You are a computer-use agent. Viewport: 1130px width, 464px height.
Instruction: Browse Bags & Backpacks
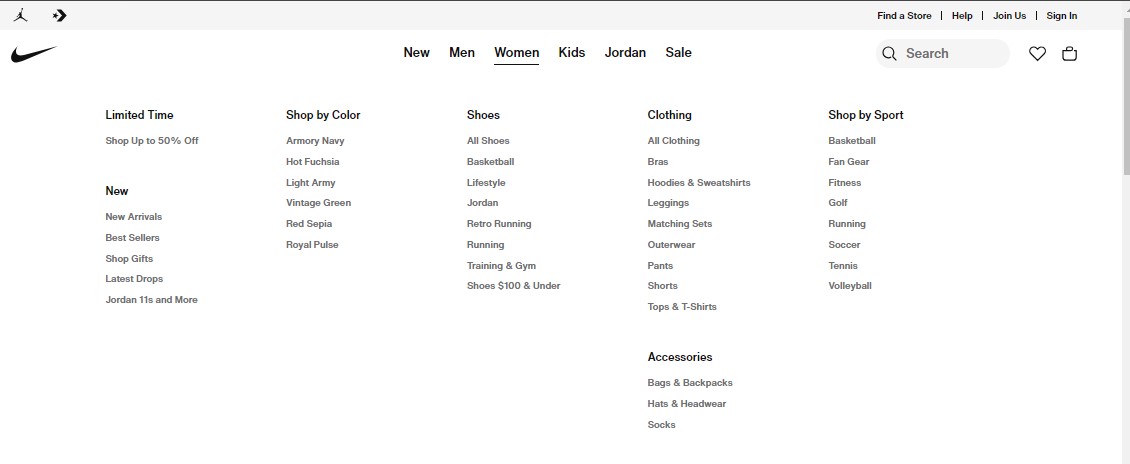pos(690,383)
